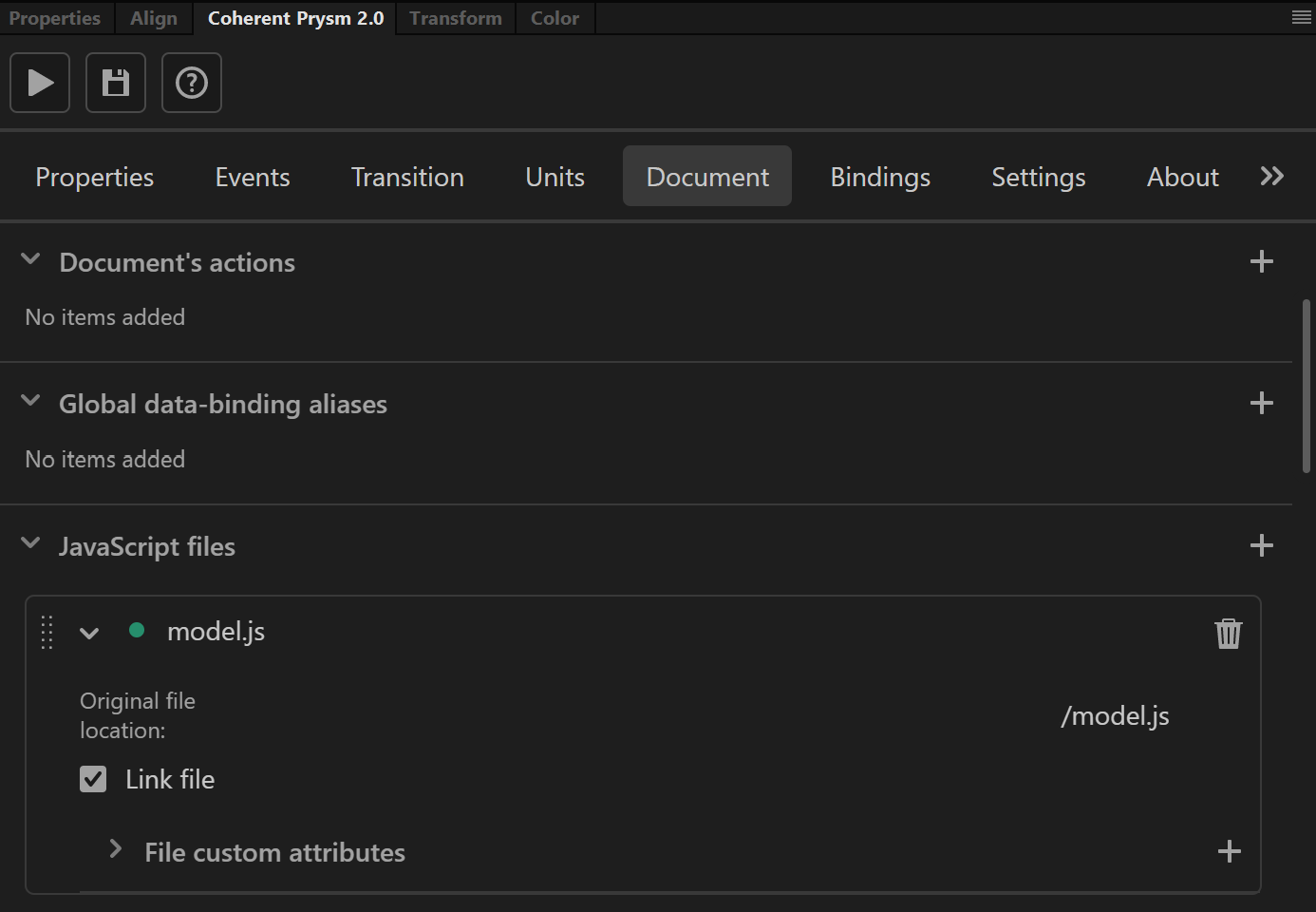
Task: Click the Save floppy disk icon
Action: tap(116, 83)
